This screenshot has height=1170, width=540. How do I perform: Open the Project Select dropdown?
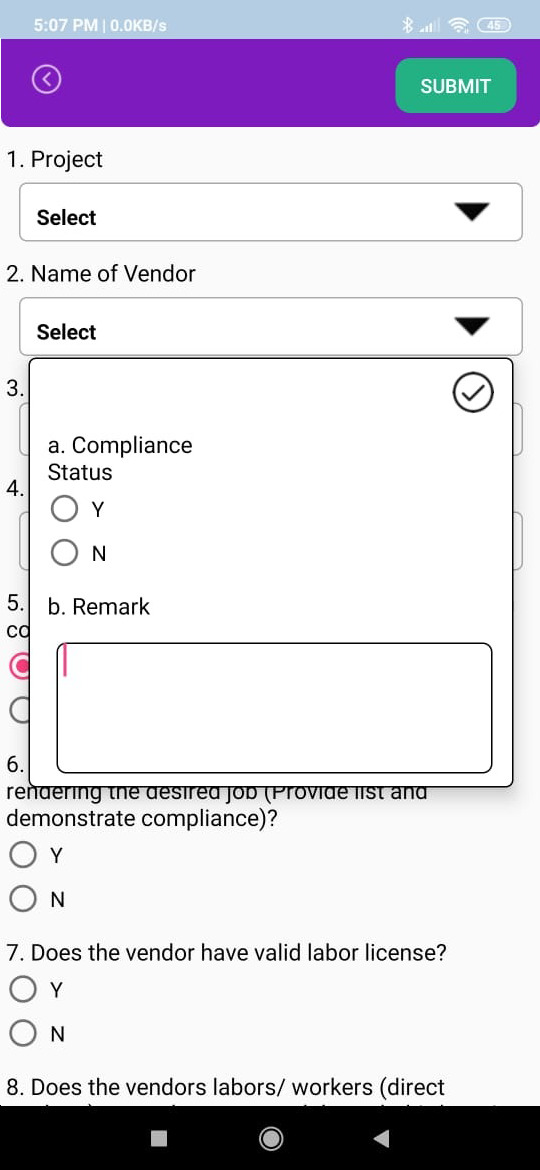pyautogui.click(x=271, y=212)
